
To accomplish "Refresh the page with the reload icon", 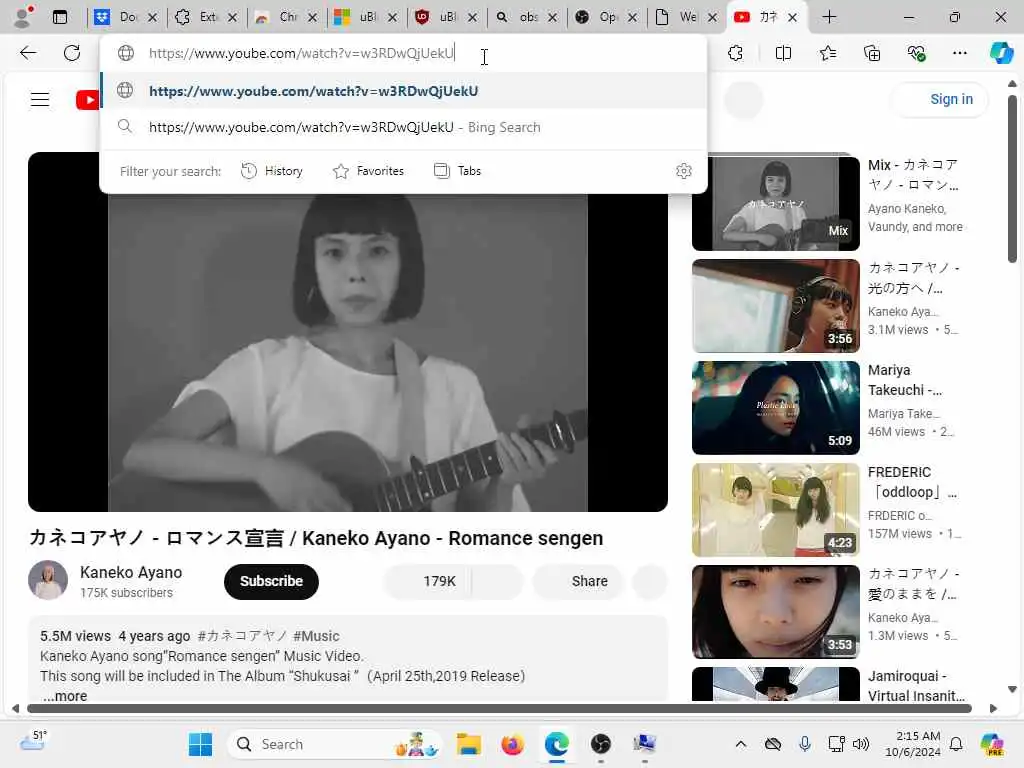I will click(72, 53).
